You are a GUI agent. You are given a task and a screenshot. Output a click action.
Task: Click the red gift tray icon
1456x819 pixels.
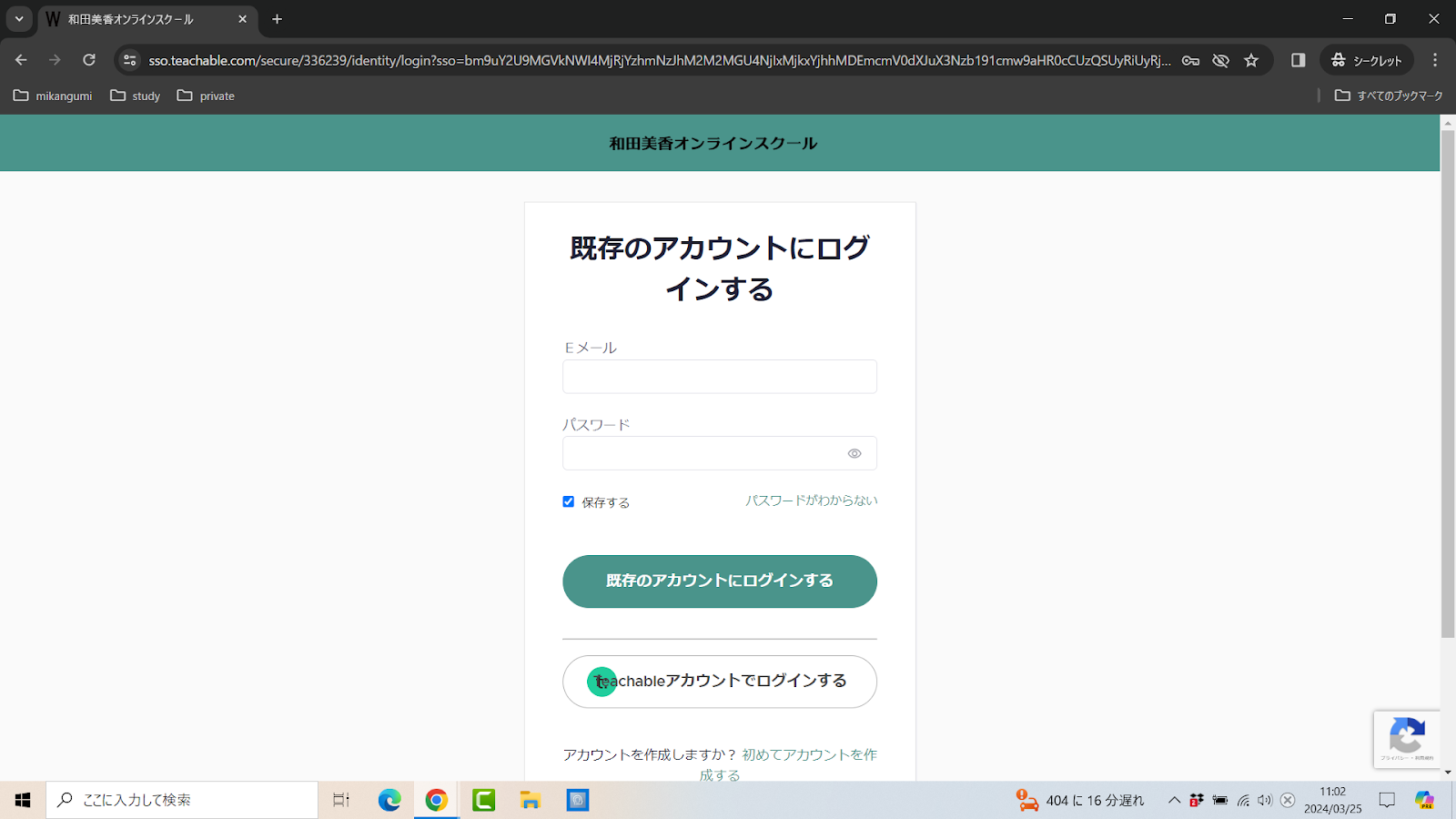click(x=1197, y=800)
